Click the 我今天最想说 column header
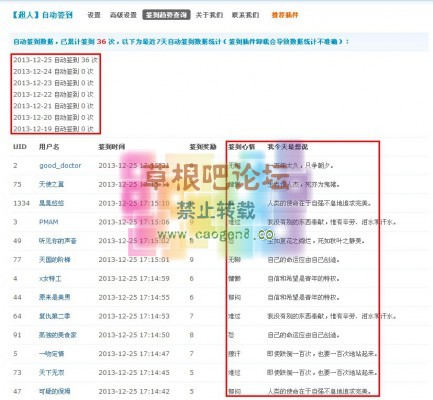This screenshot has height=400, width=433. tap(288, 147)
